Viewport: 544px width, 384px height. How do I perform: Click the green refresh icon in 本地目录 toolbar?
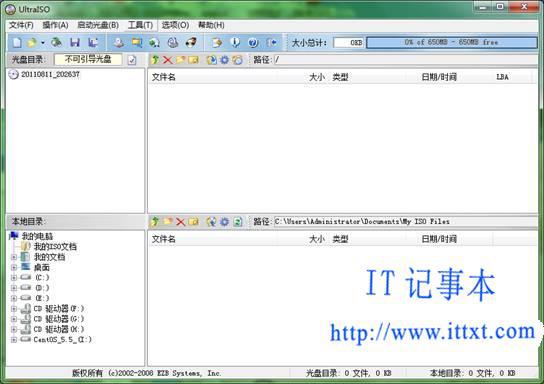[237, 221]
